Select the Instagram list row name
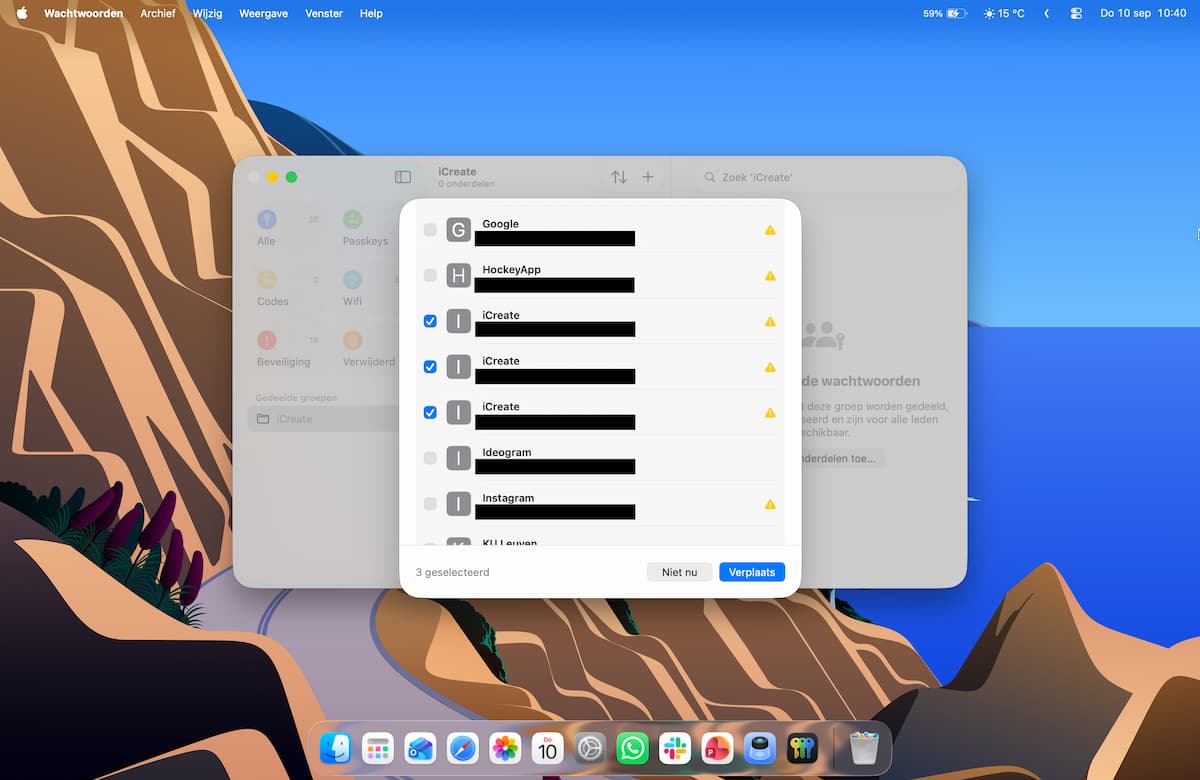The image size is (1200, 780). [x=508, y=498]
